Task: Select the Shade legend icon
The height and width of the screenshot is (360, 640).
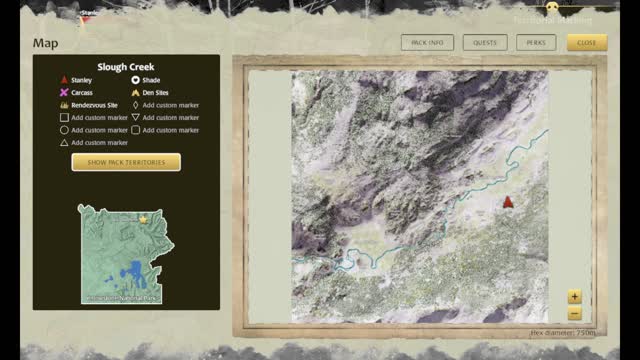Action: 136,80
